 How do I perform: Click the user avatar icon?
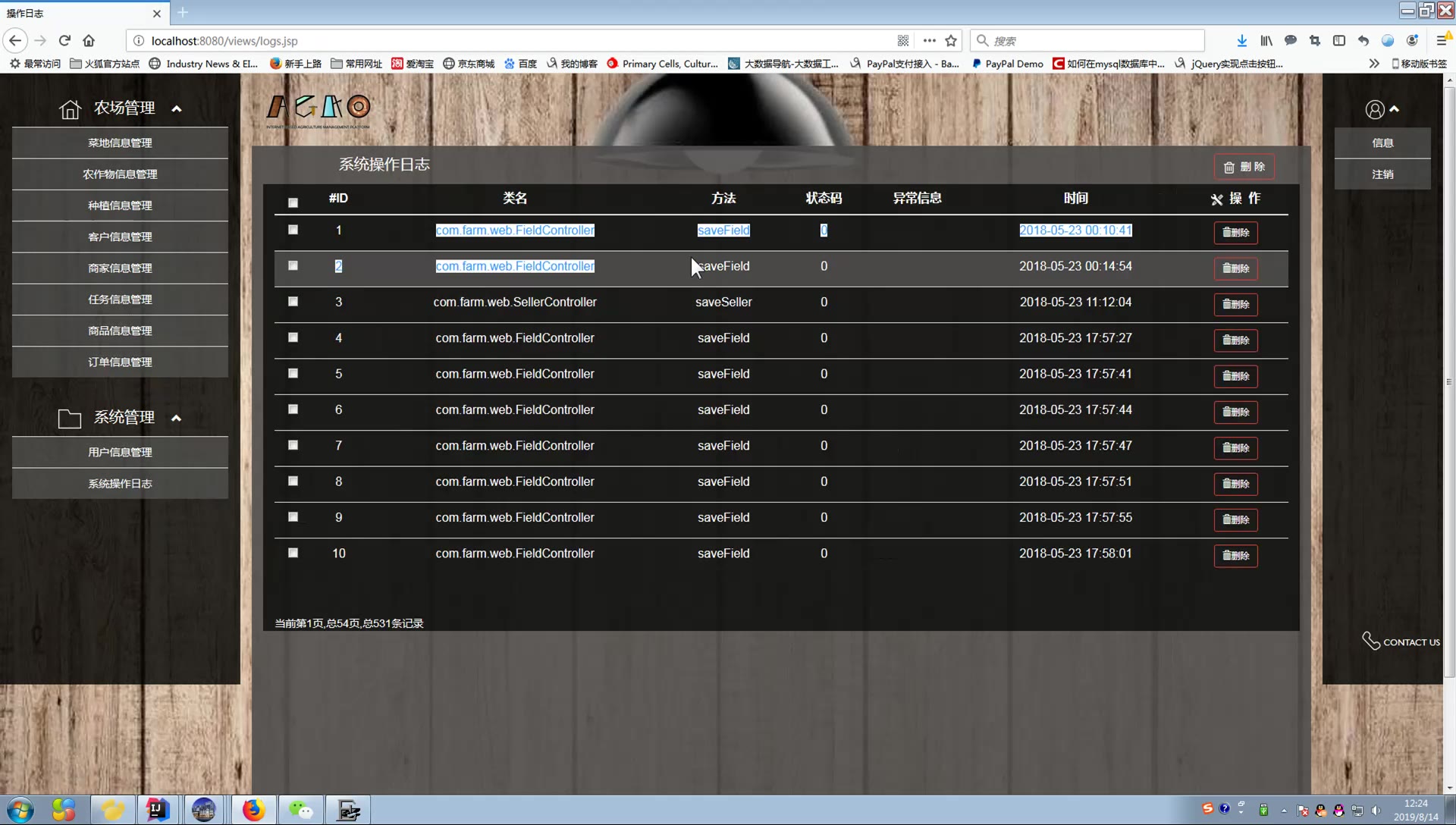(x=1374, y=109)
